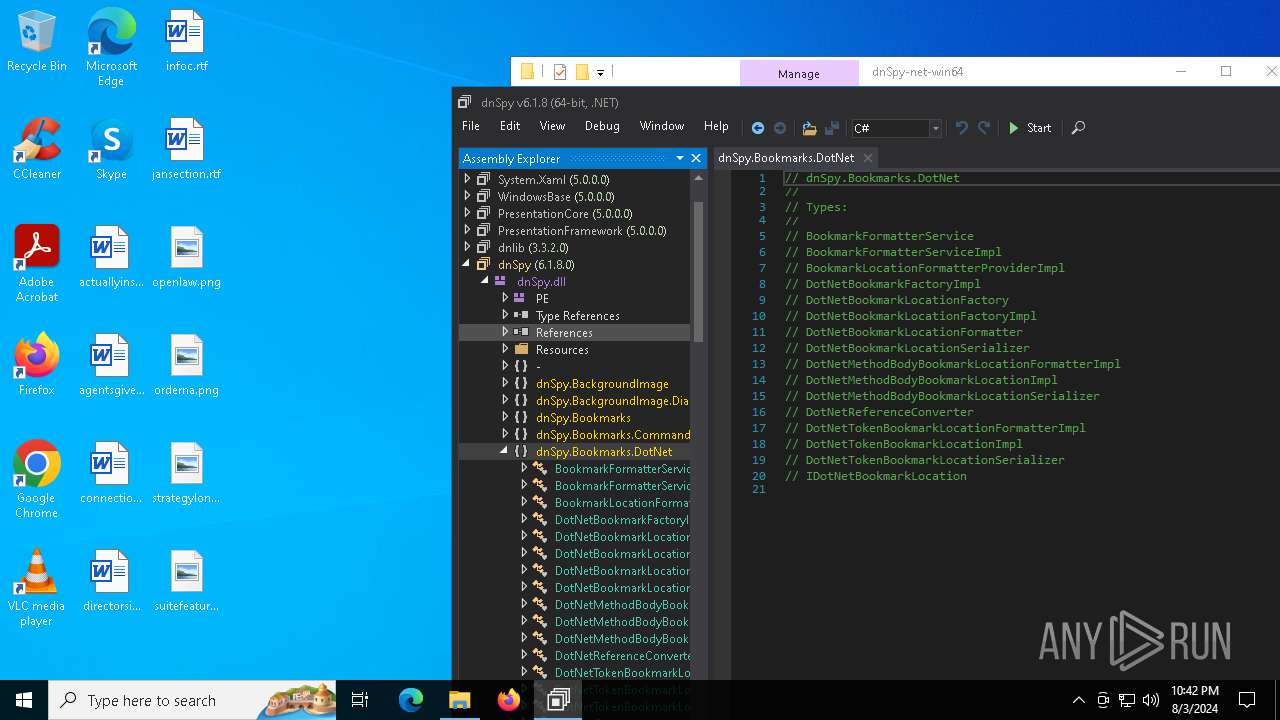Screen dimensions: 1280x720
Task: Click the taskbar search box
Action: [x=192, y=700]
